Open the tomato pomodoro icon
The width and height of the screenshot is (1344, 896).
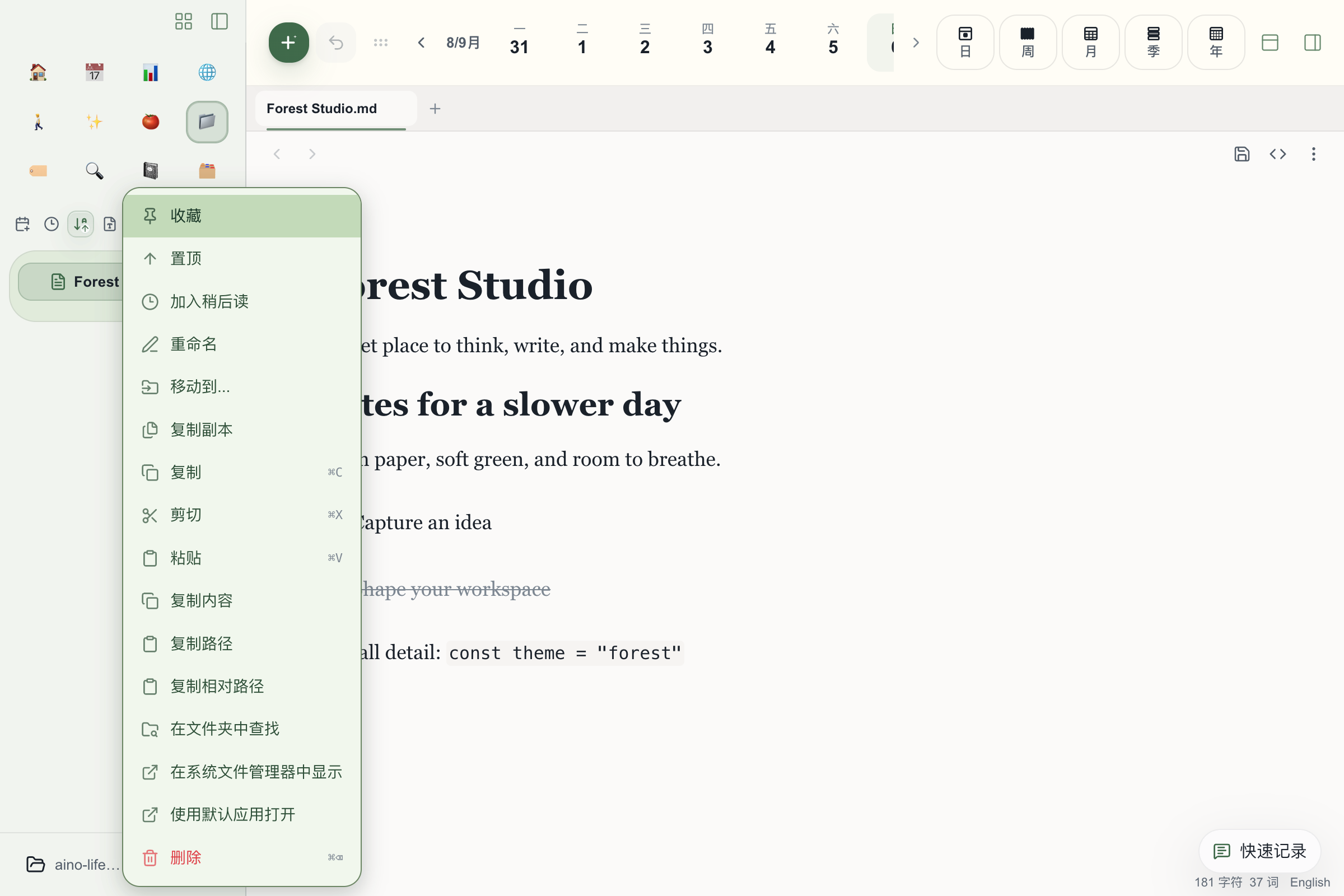coord(150,122)
